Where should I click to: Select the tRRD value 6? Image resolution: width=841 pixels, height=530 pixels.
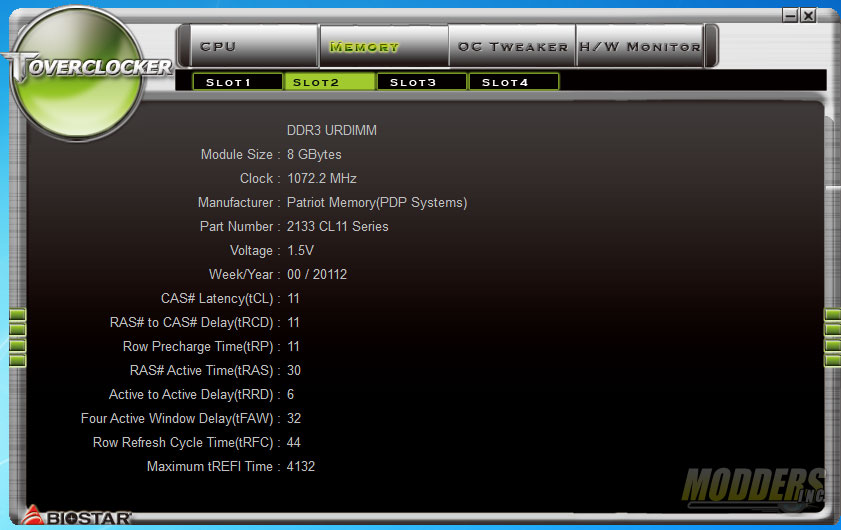pyautogui.click(x=290, y=394)
